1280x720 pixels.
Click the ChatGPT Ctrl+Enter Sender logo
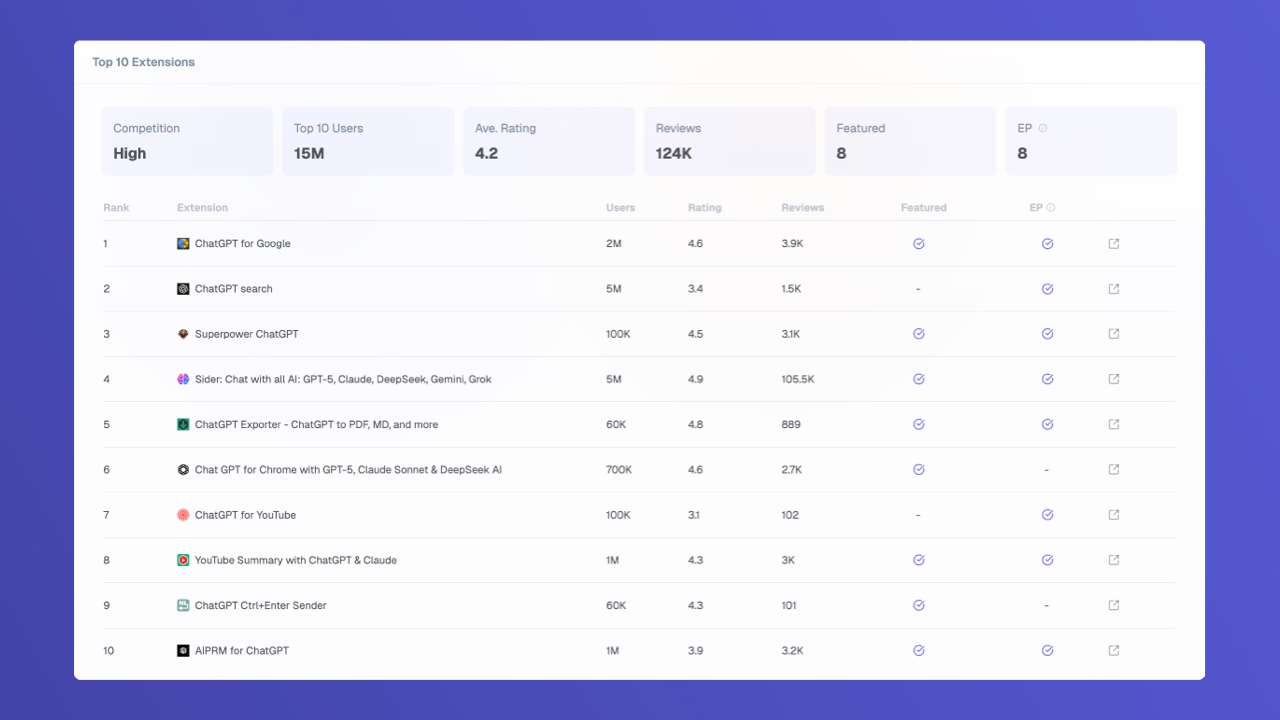[x=183, y=605]
